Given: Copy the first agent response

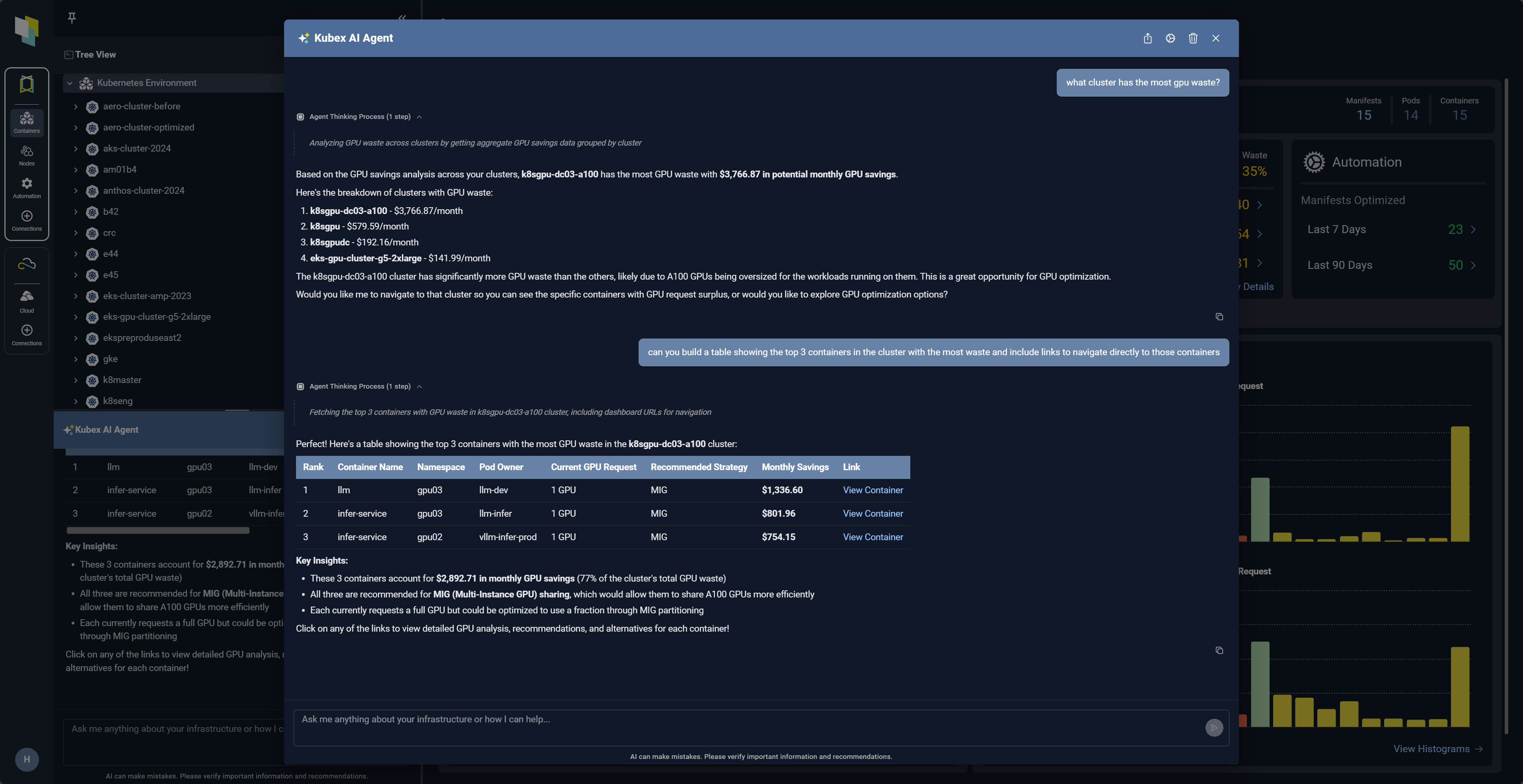Looking at the screenshot, I should click(x=1219, y=317).
